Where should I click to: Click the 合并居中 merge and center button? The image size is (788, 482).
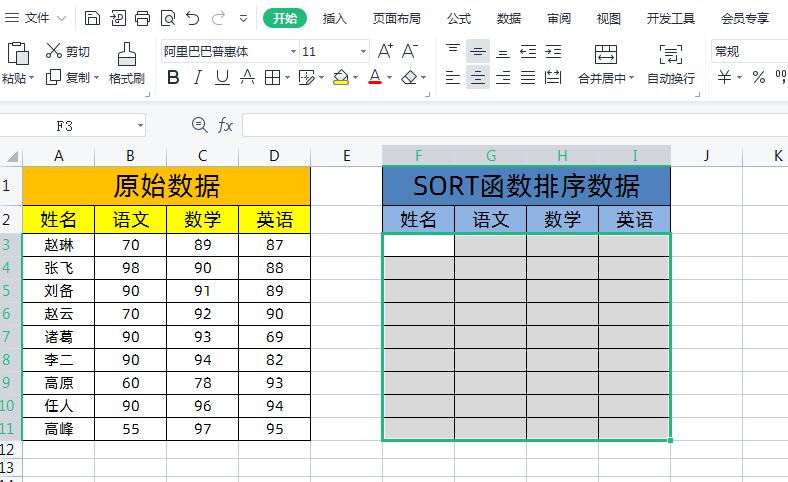(605, 64)
